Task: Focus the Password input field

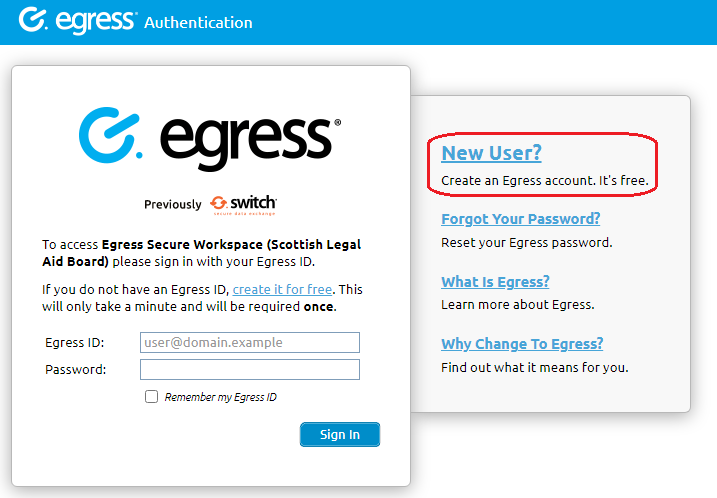Action: (250, 369)
